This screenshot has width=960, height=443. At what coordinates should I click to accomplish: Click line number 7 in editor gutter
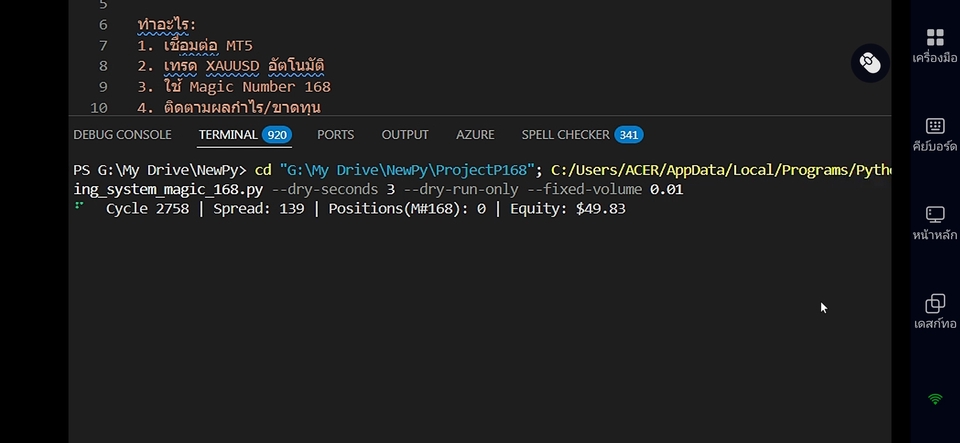coord(103,46)
